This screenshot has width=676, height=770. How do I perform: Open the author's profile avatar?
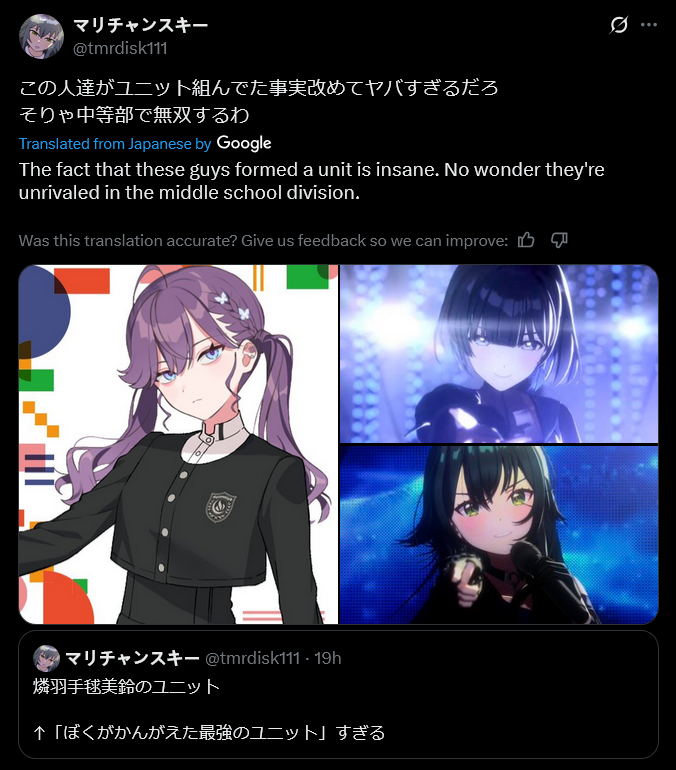coord(41,36)
